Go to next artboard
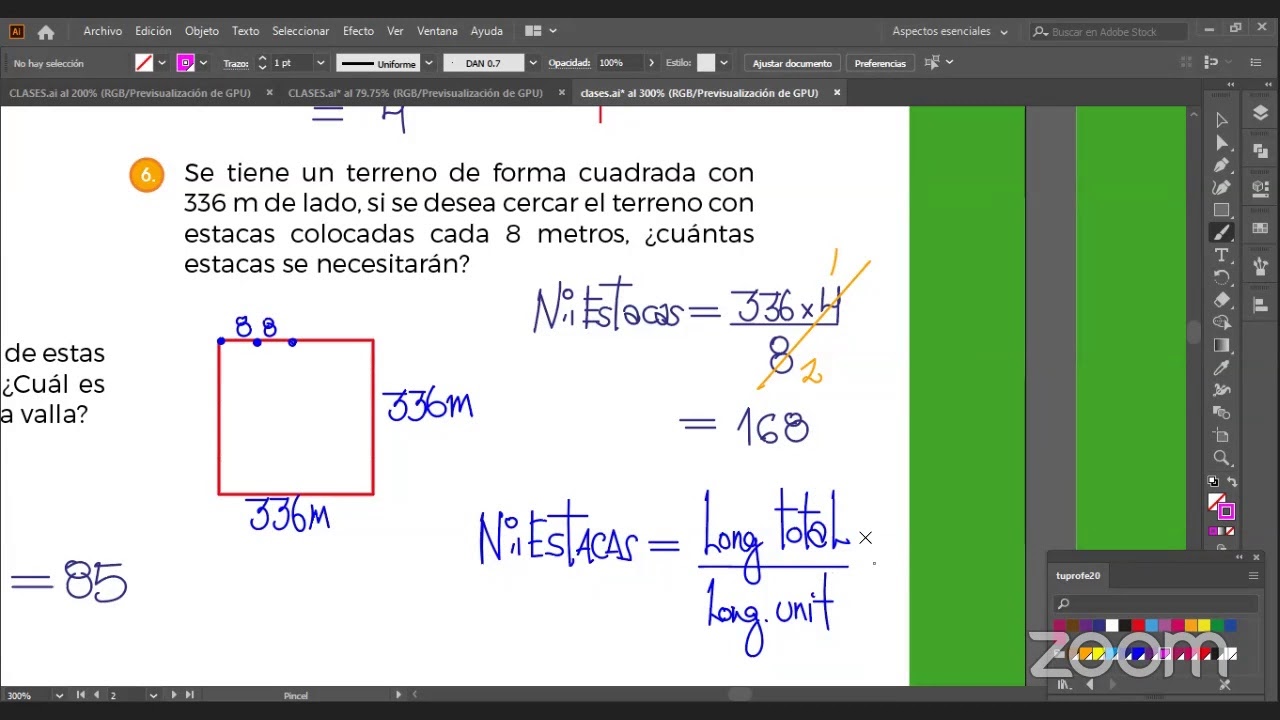 (174, 695)
